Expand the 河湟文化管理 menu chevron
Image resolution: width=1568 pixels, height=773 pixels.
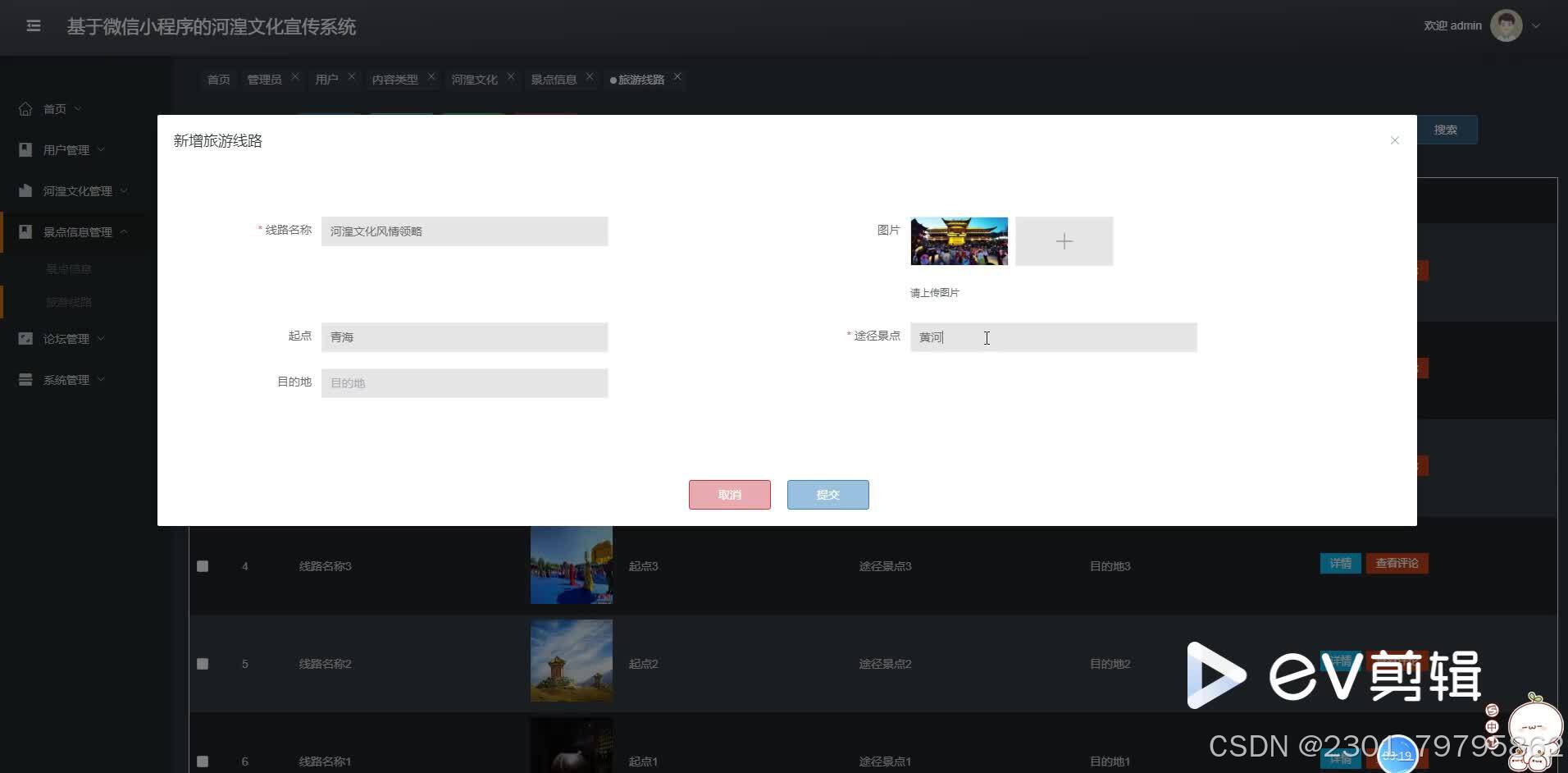[124, 190]
